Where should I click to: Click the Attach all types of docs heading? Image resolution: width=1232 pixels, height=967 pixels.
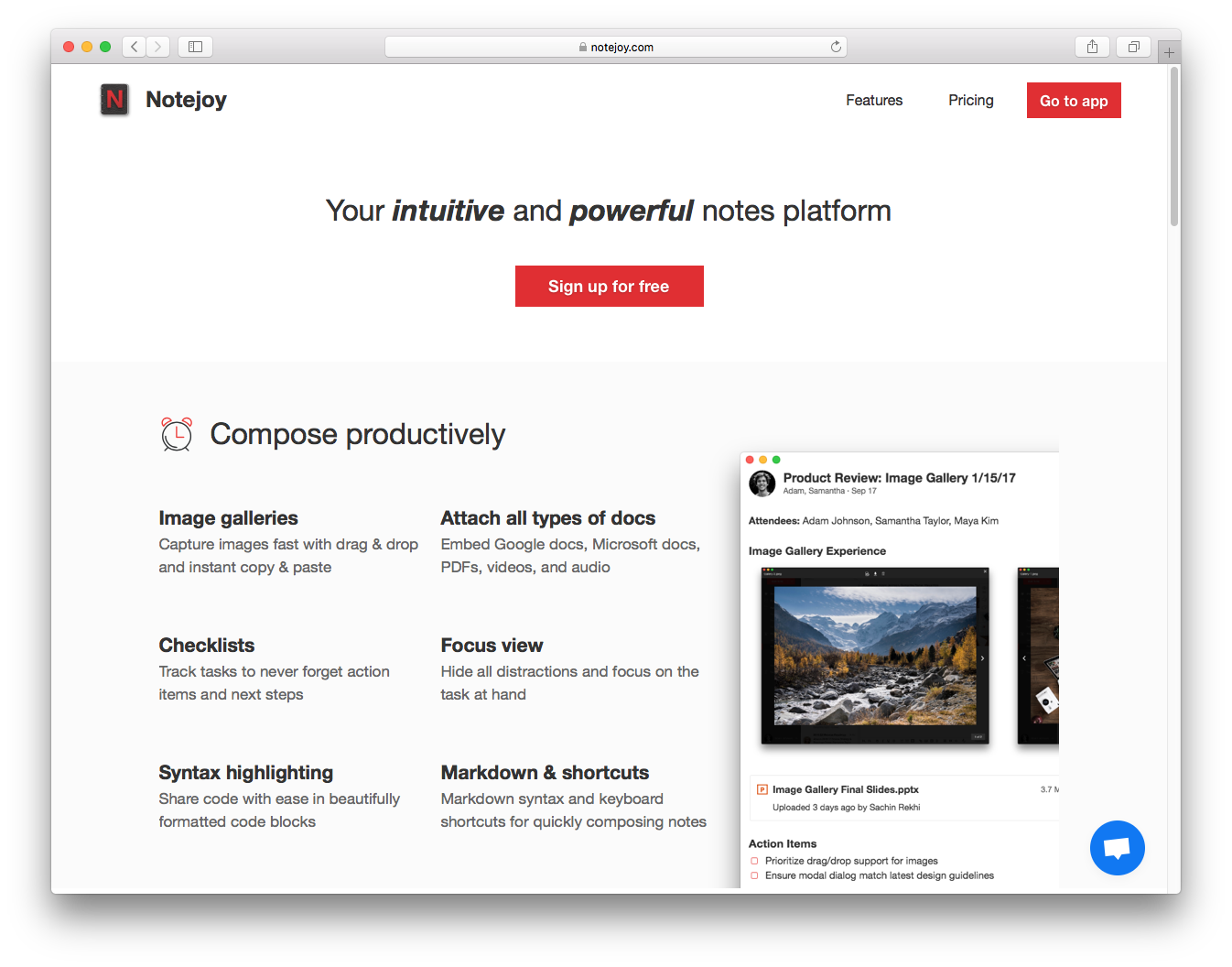coord(548,518)
